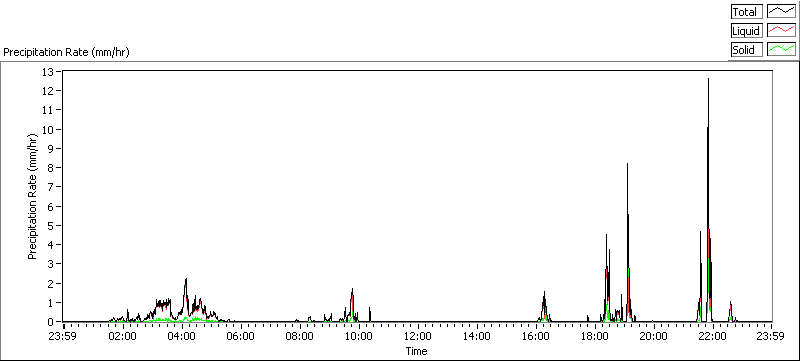Click the 18:00 time axis marker
The width and height of the screenshot is (800, 361).
[x=594, y=336]
